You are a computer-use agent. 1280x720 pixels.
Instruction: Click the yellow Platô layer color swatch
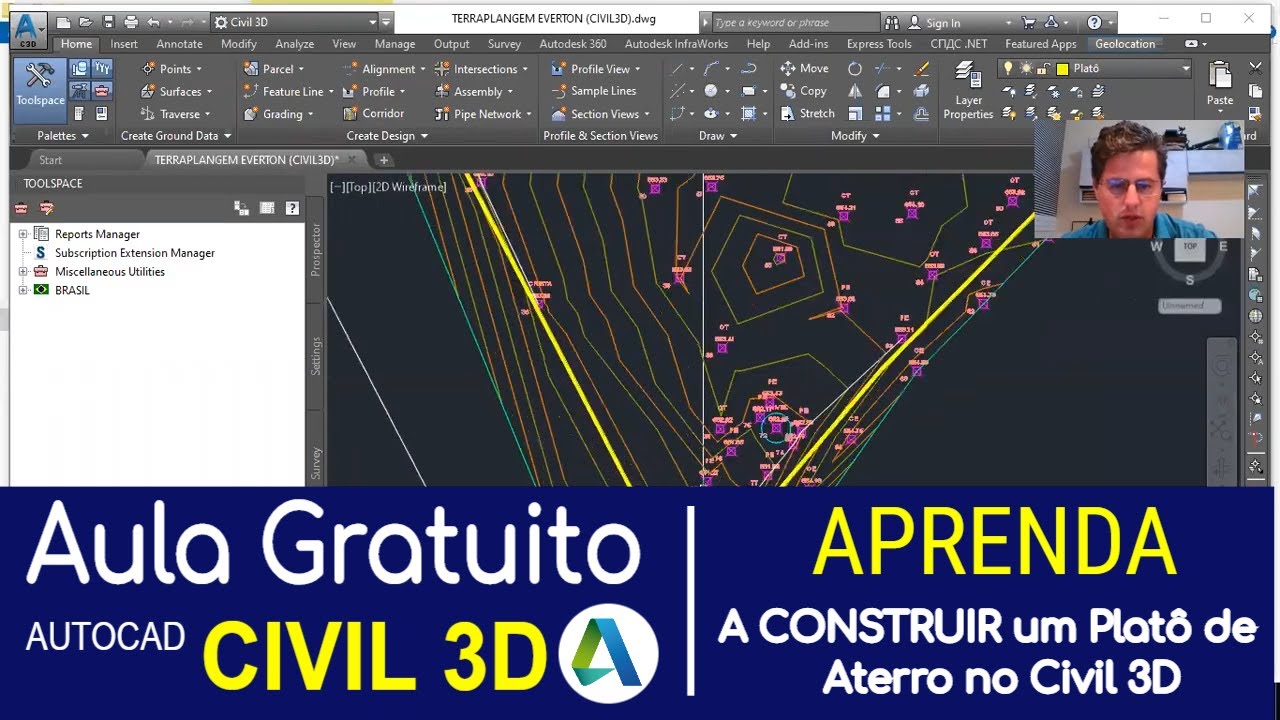pyautogui.click(x=1062, y=68)
